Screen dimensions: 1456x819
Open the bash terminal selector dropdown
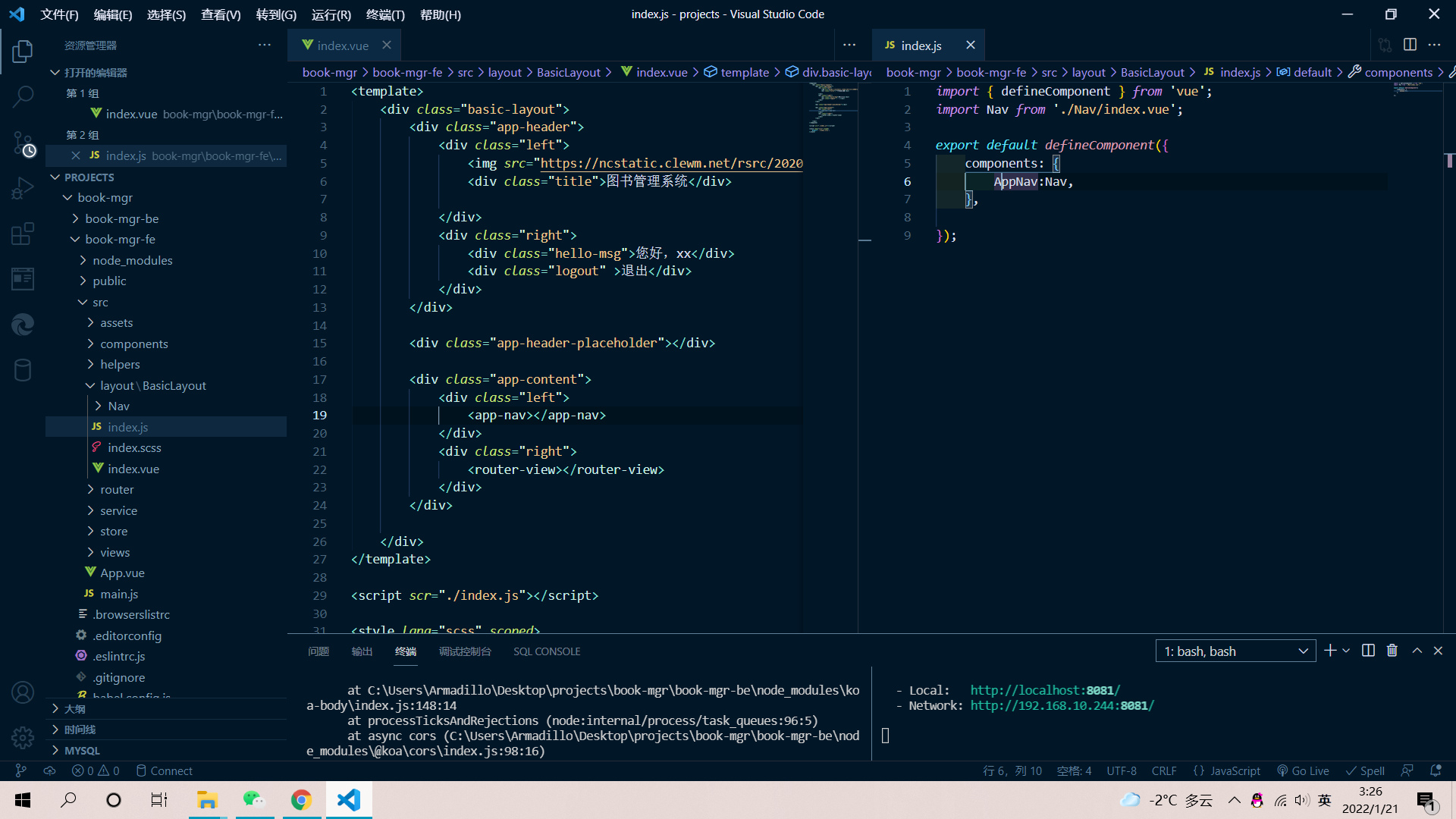click(x=1235, y=651)
